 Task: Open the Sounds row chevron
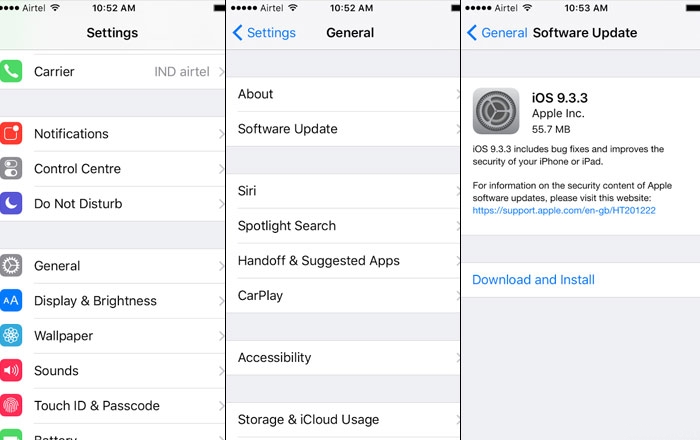pyautogui.click(x=221, y=370)
